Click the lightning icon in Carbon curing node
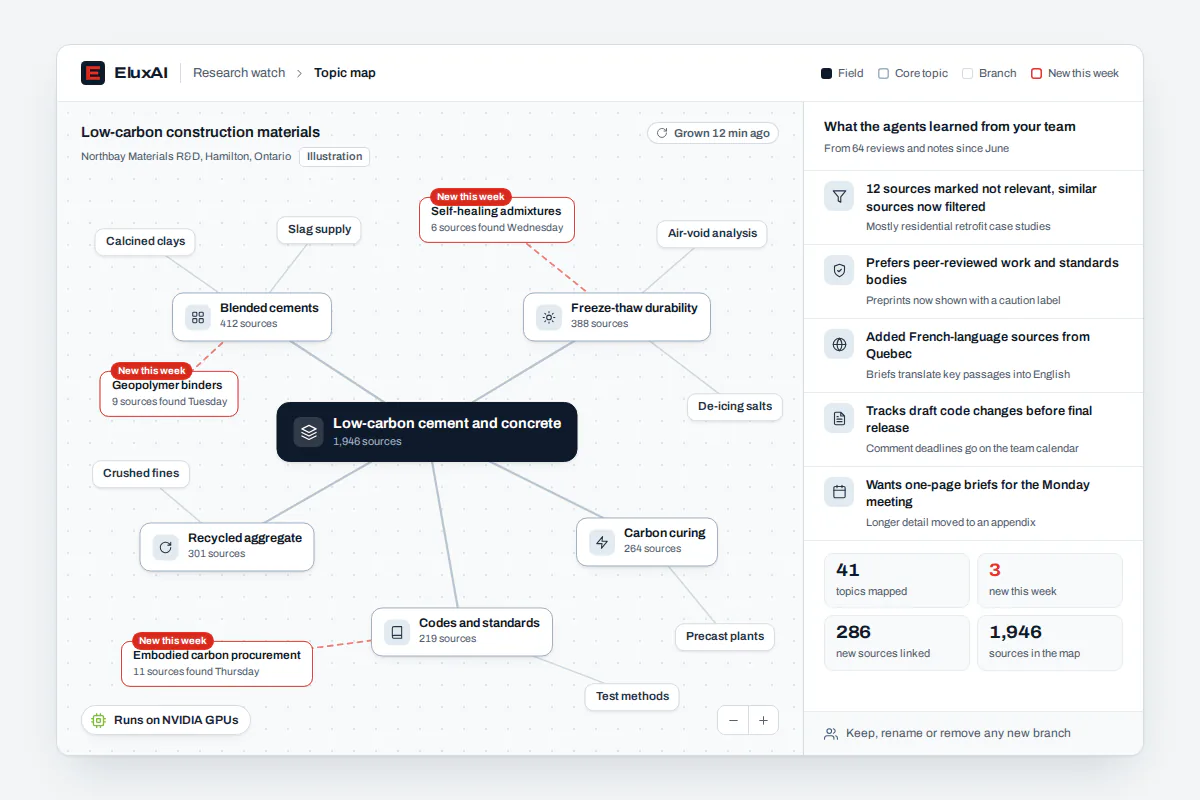1200x800 pixels. click(602, 542)
